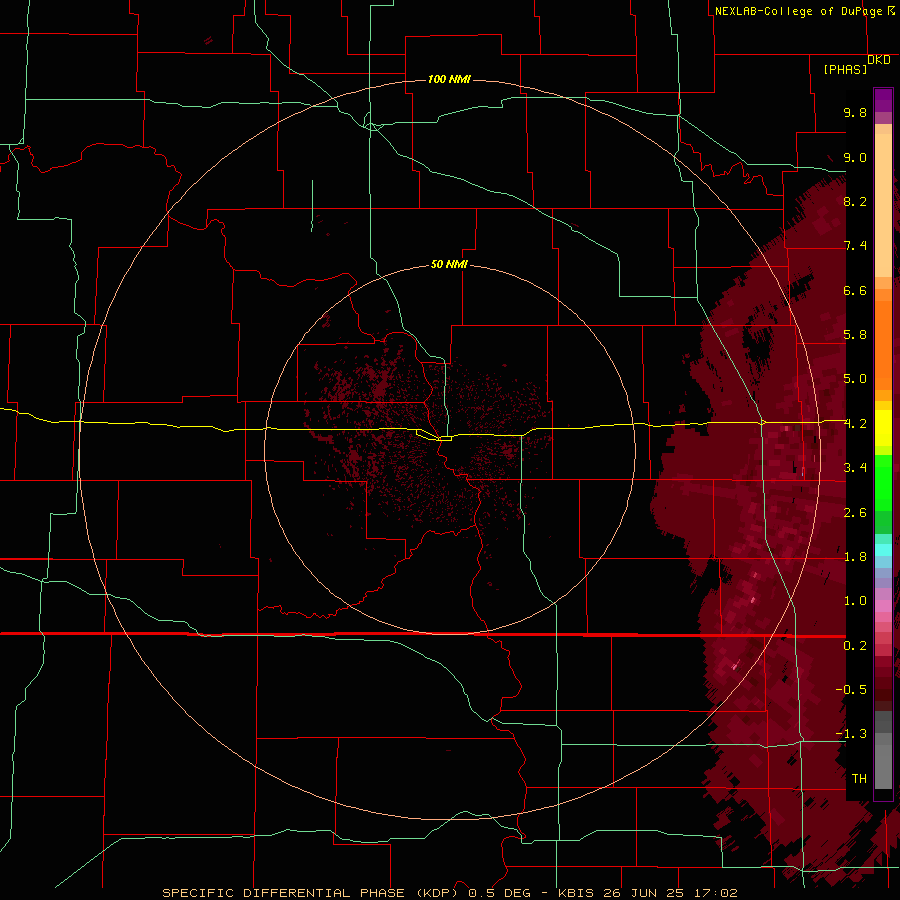Select the 50 NMI range ring label

[x=449, y=264]
